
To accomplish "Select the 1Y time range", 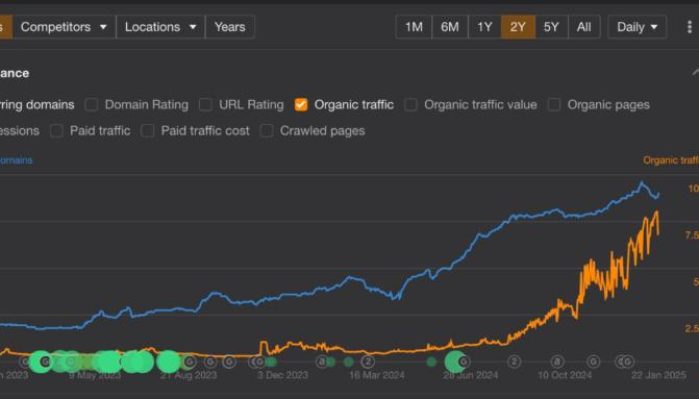I will [485, 27].
